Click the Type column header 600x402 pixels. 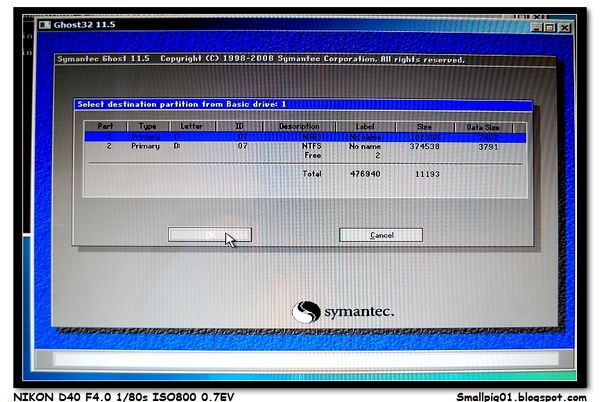point(148,126)
